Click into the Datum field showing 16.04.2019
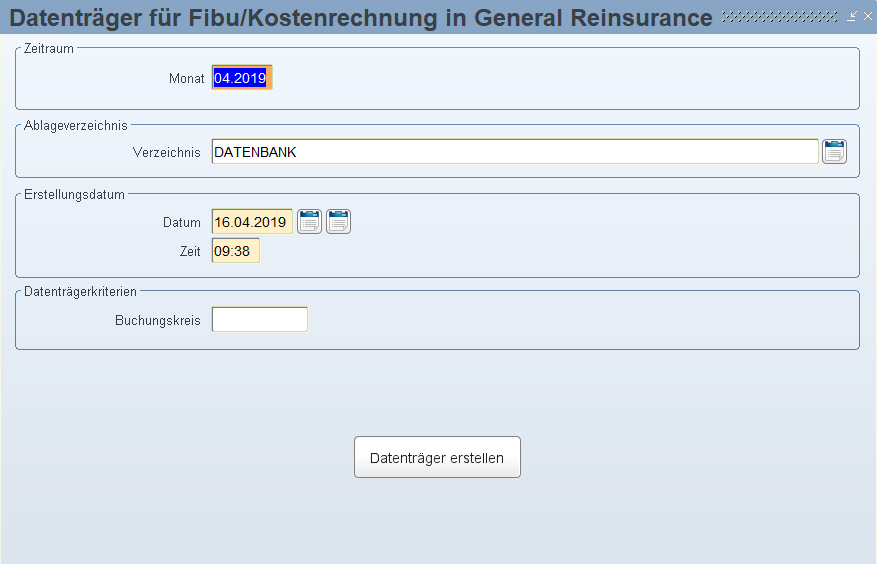Screen dimensions: 877x564 pyautogui.click(x=252, y=222)
